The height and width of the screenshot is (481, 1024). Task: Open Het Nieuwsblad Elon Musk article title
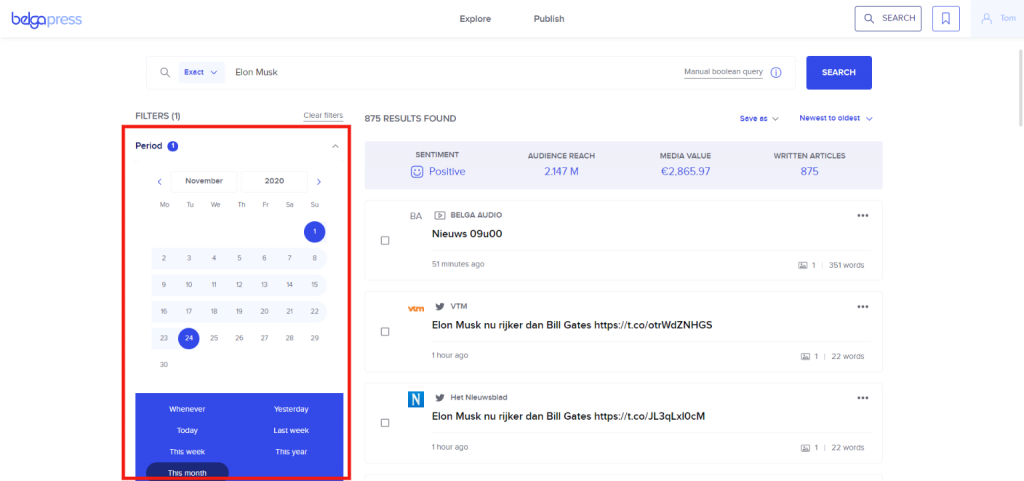coord(568,416)
